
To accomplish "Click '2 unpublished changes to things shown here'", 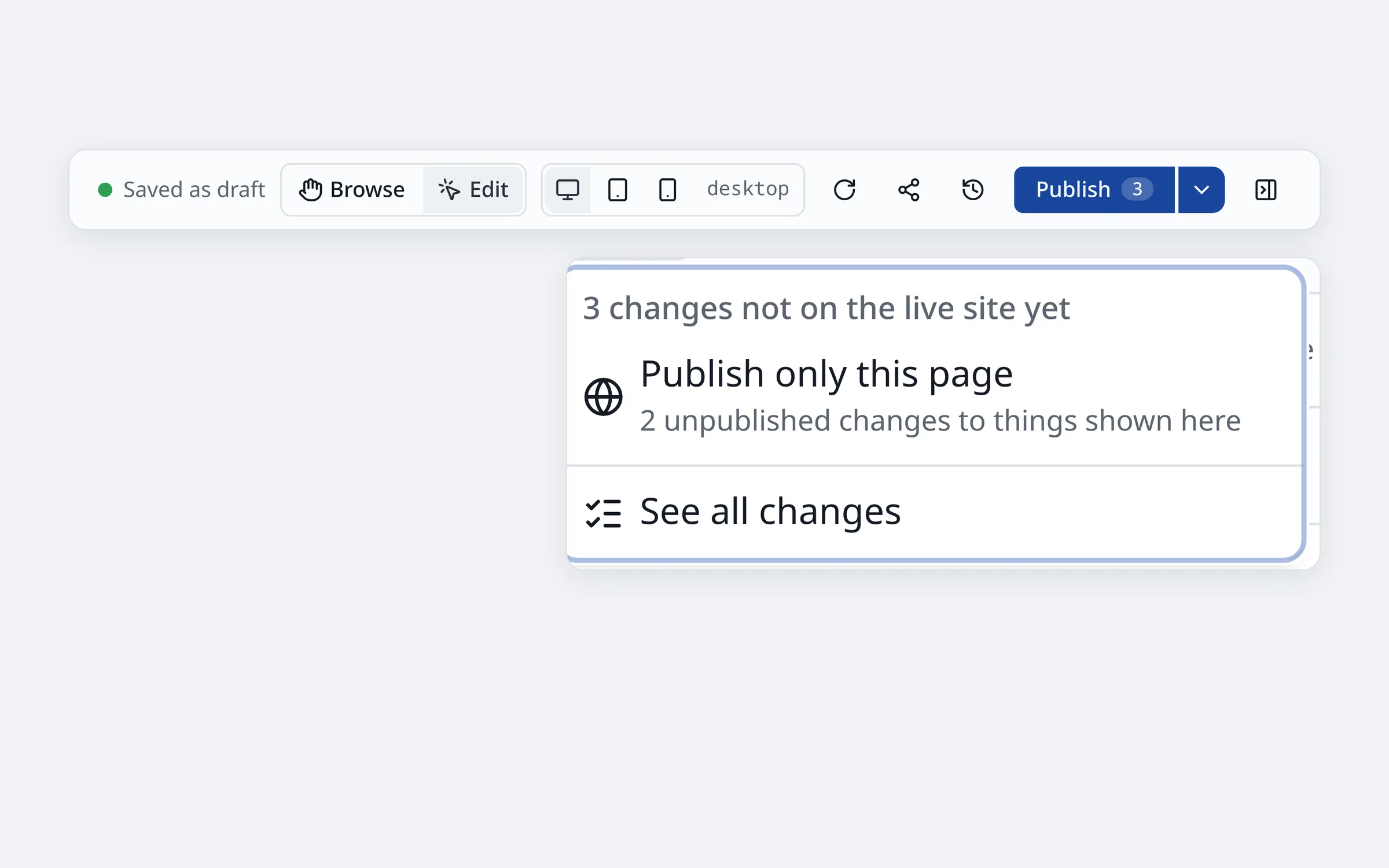I will tap(940, 421).
